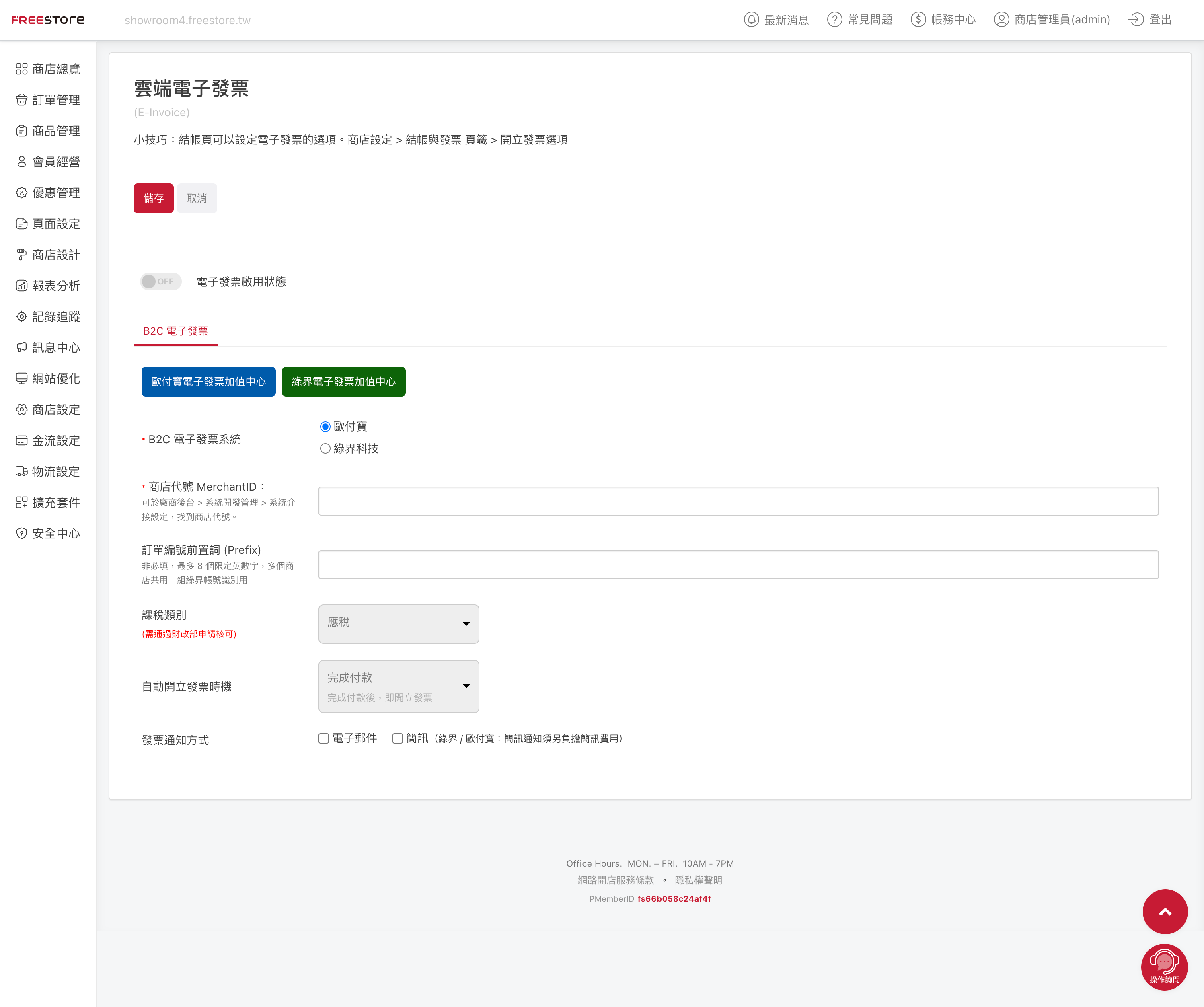Screen dimensions: 1204x1007
Task: Open 商店設定 menu in sidebar
Action: point(48,409)
